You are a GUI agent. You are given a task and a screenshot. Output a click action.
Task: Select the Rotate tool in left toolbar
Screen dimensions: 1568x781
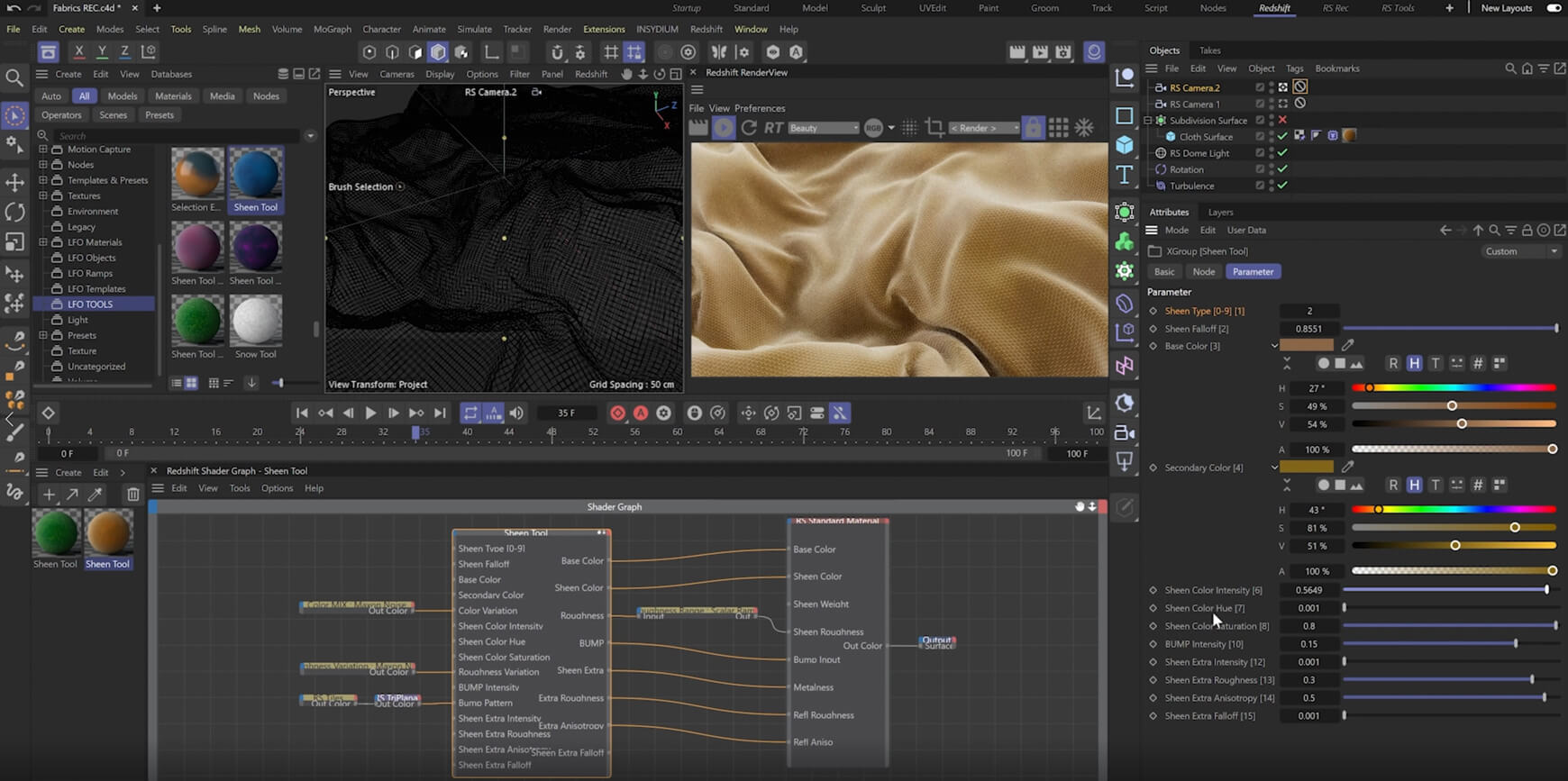point(14,213)
